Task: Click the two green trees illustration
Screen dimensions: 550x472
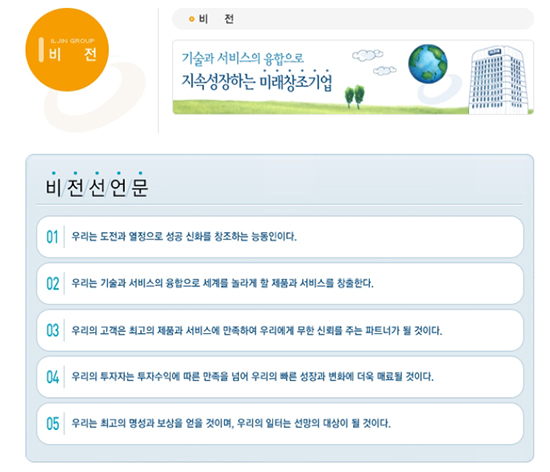Action: (x=355, y=96)
